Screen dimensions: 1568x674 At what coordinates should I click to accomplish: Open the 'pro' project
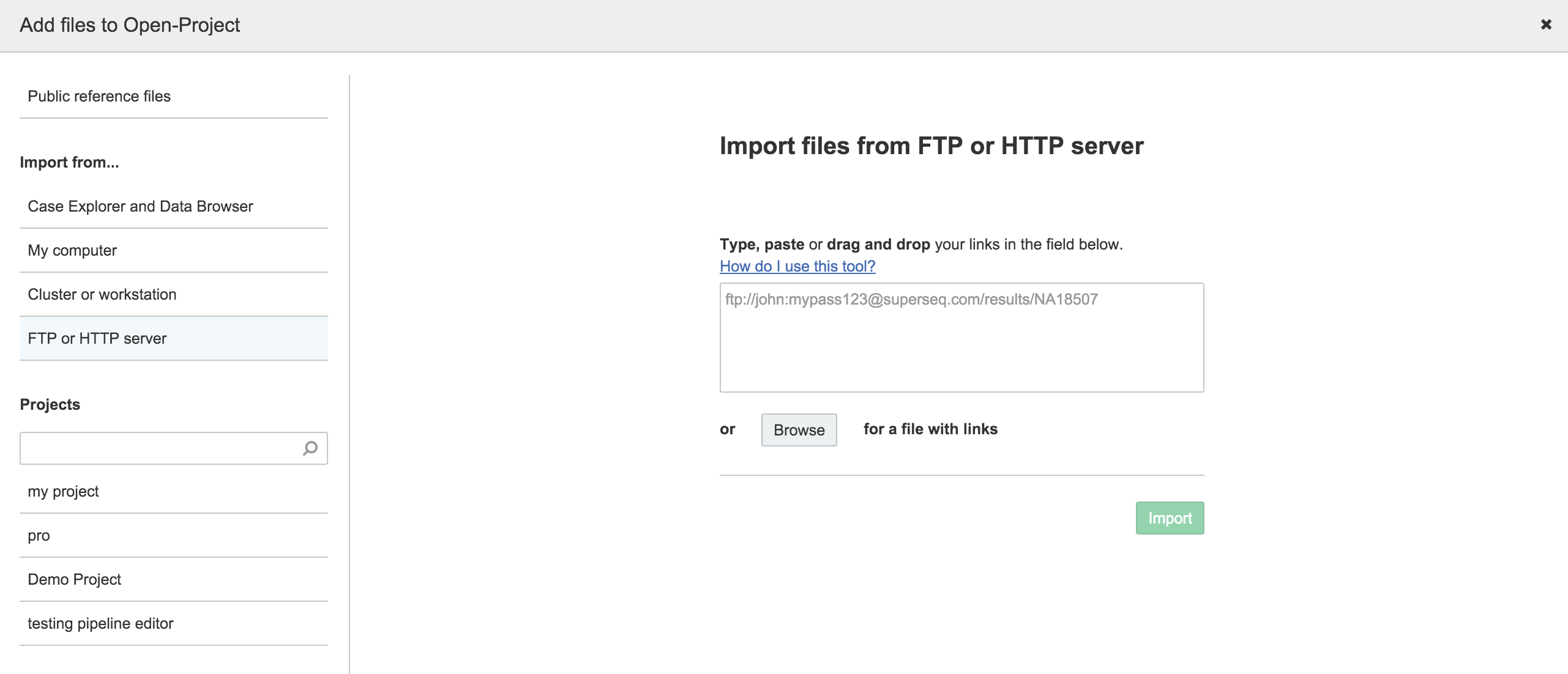(x=39, y=535)
